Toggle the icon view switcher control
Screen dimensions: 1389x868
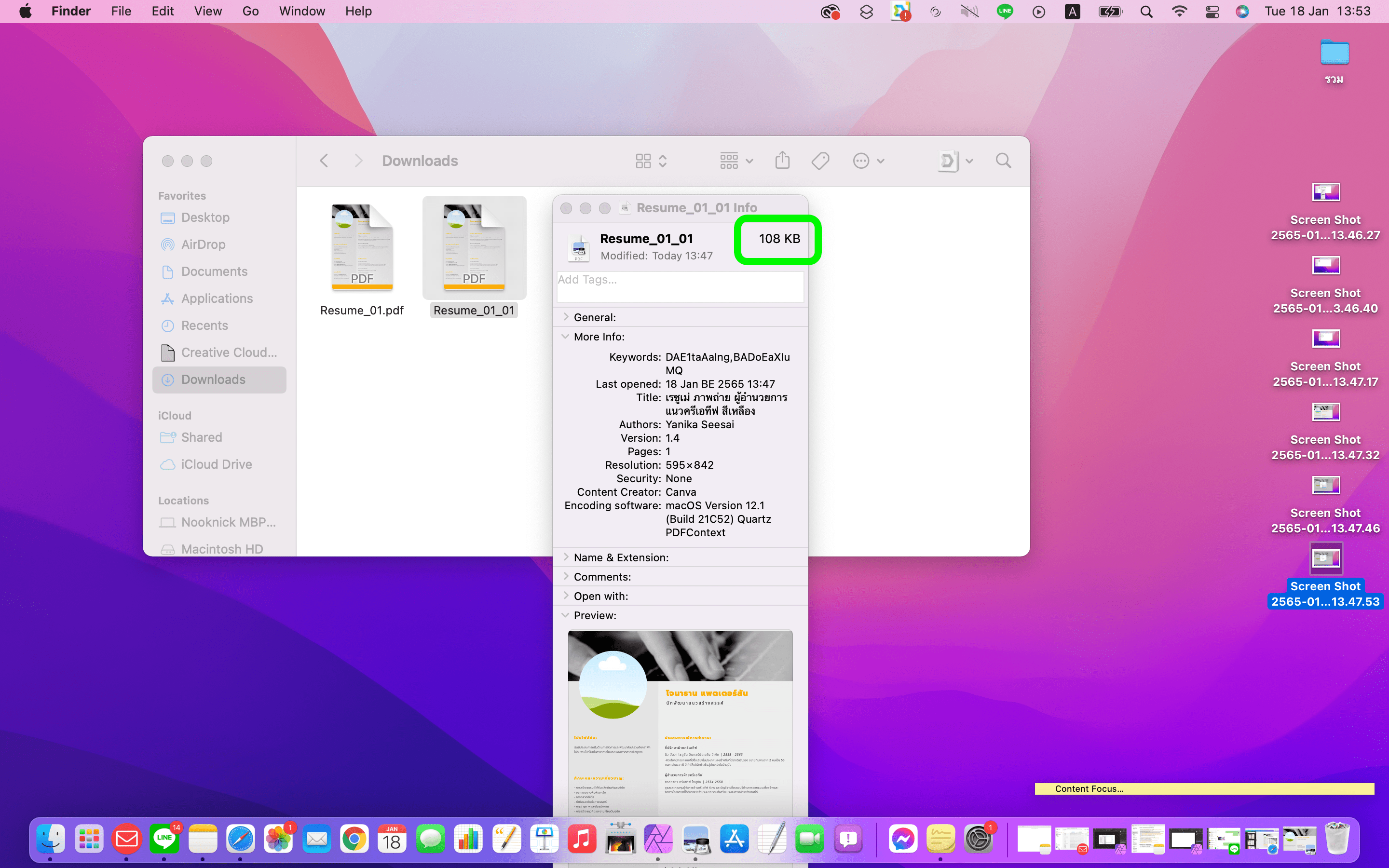click(x=651, y=161)
